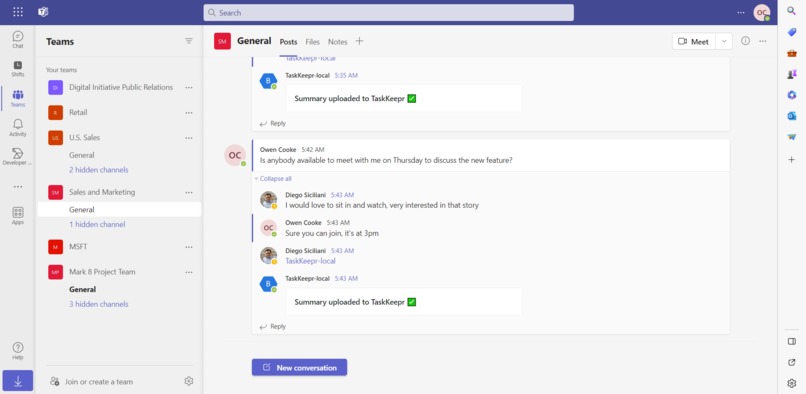Toggle browser sidebar panel layout icon
Viewport: 806px width, 394px height.
point(792,342)
